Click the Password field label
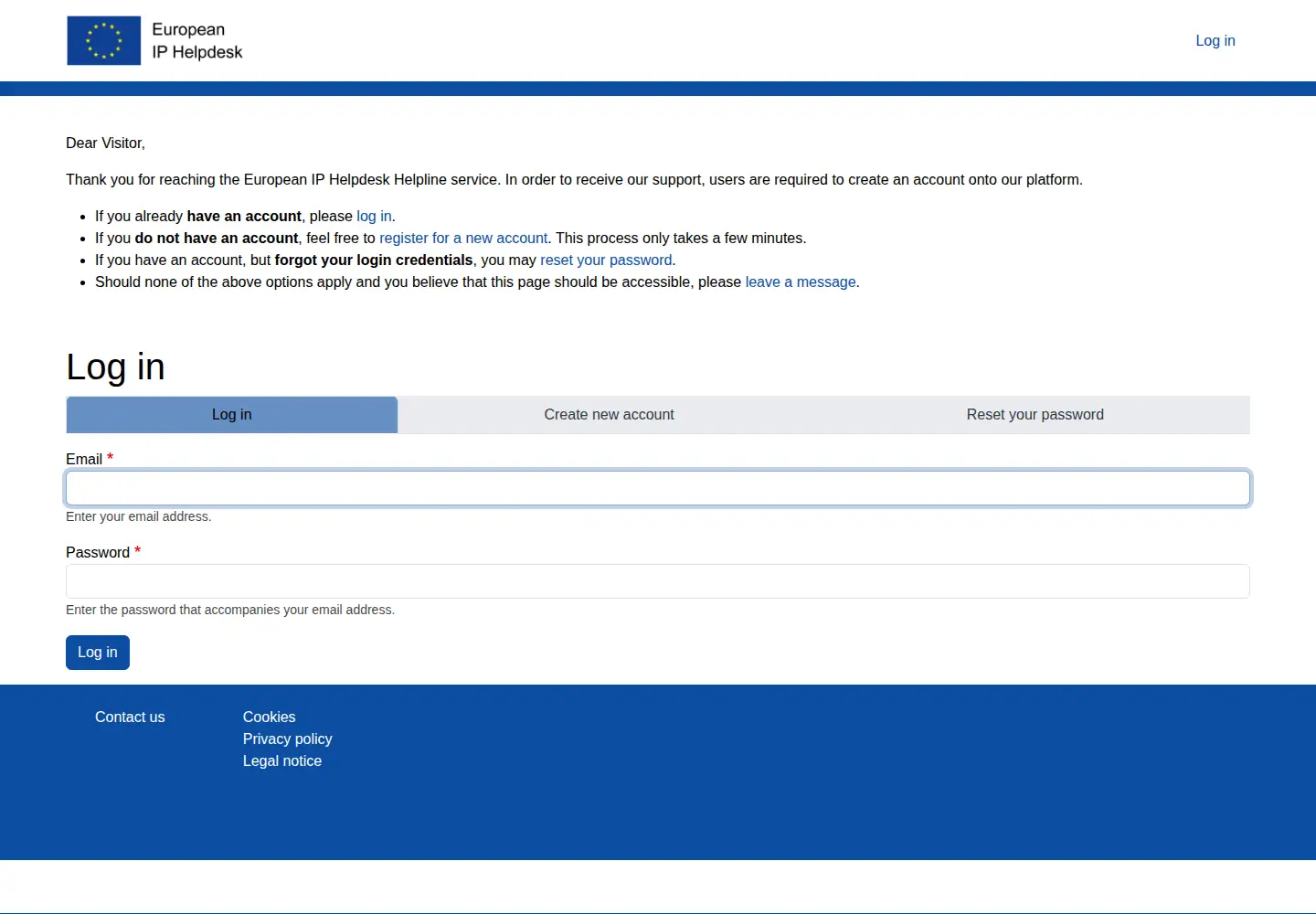 click(98, 552)
